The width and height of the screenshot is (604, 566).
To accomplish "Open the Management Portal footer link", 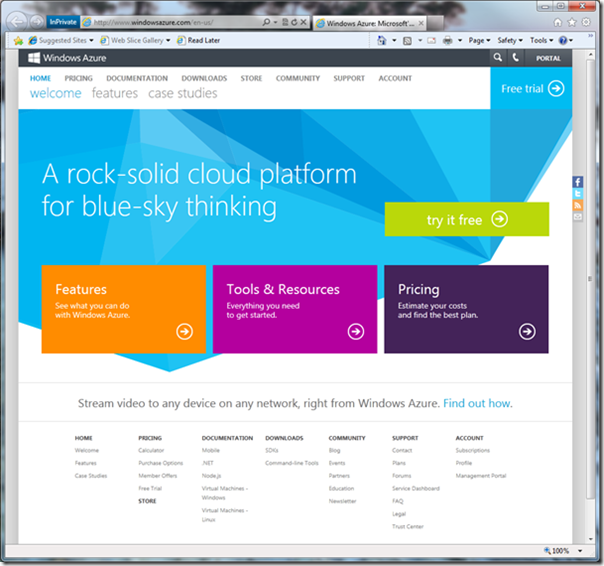I will 481,475.
